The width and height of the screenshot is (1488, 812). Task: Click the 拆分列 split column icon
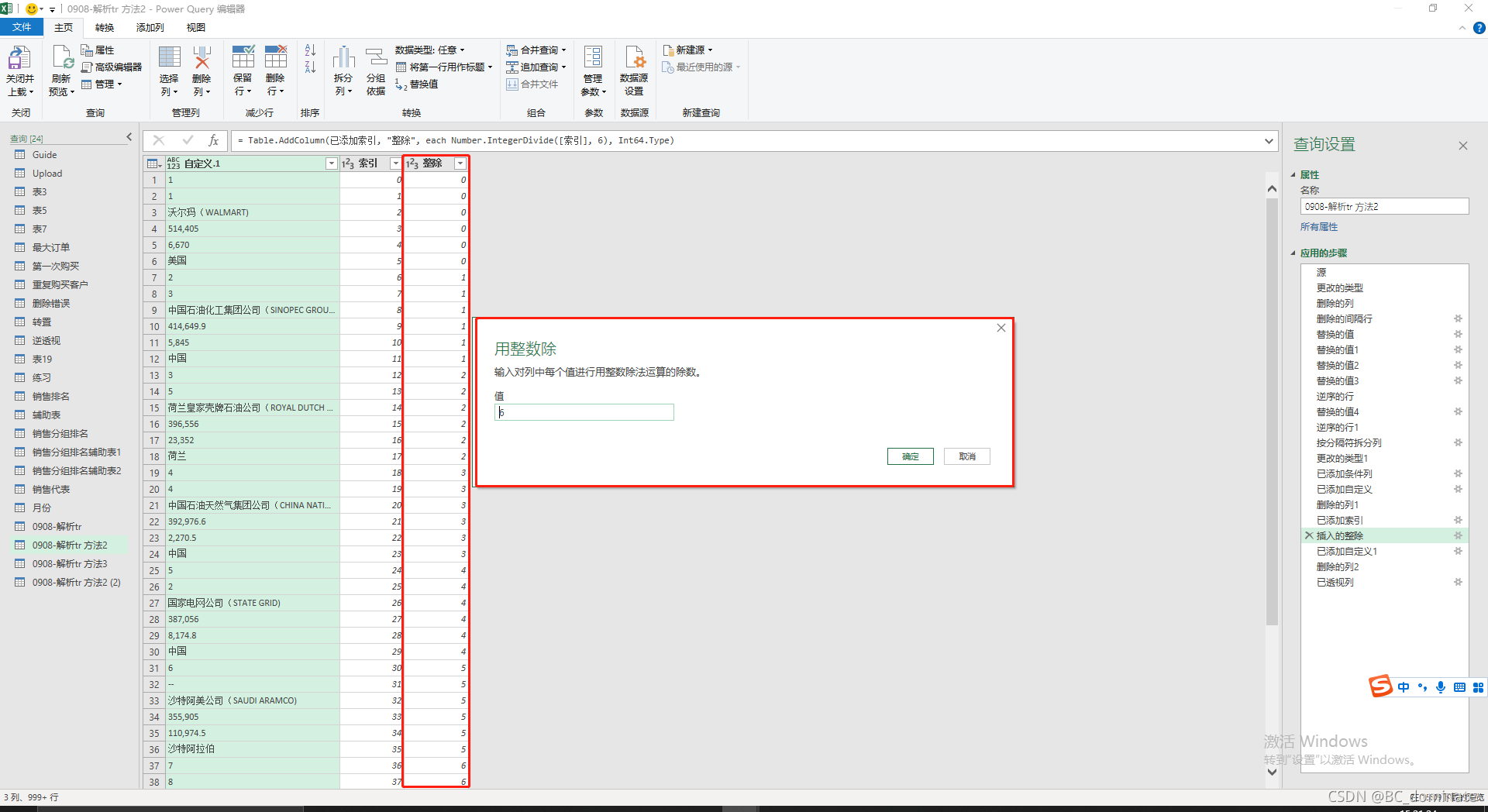pyautogui.click(x=343, y=58)
